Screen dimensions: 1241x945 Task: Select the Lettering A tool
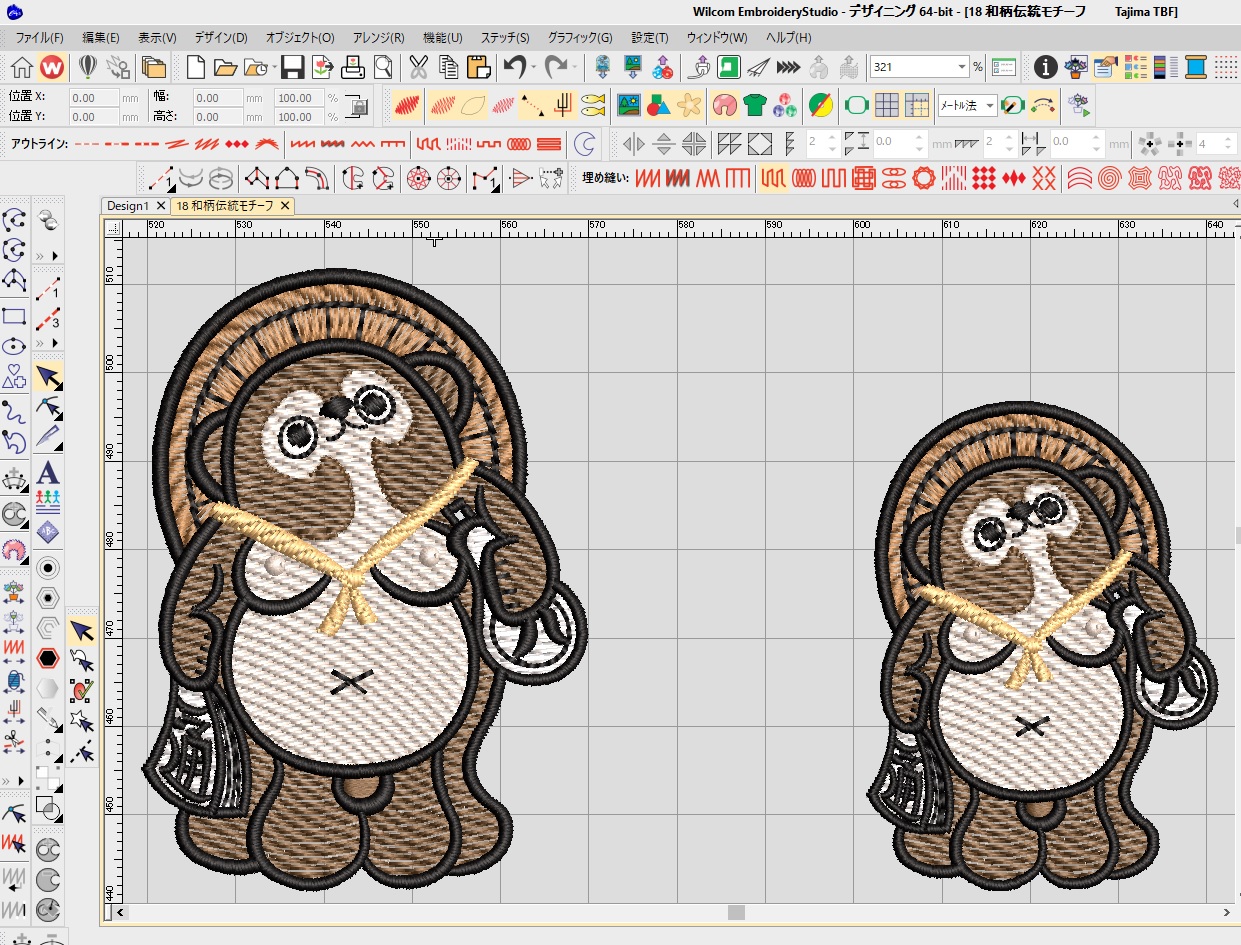(47, 471)
